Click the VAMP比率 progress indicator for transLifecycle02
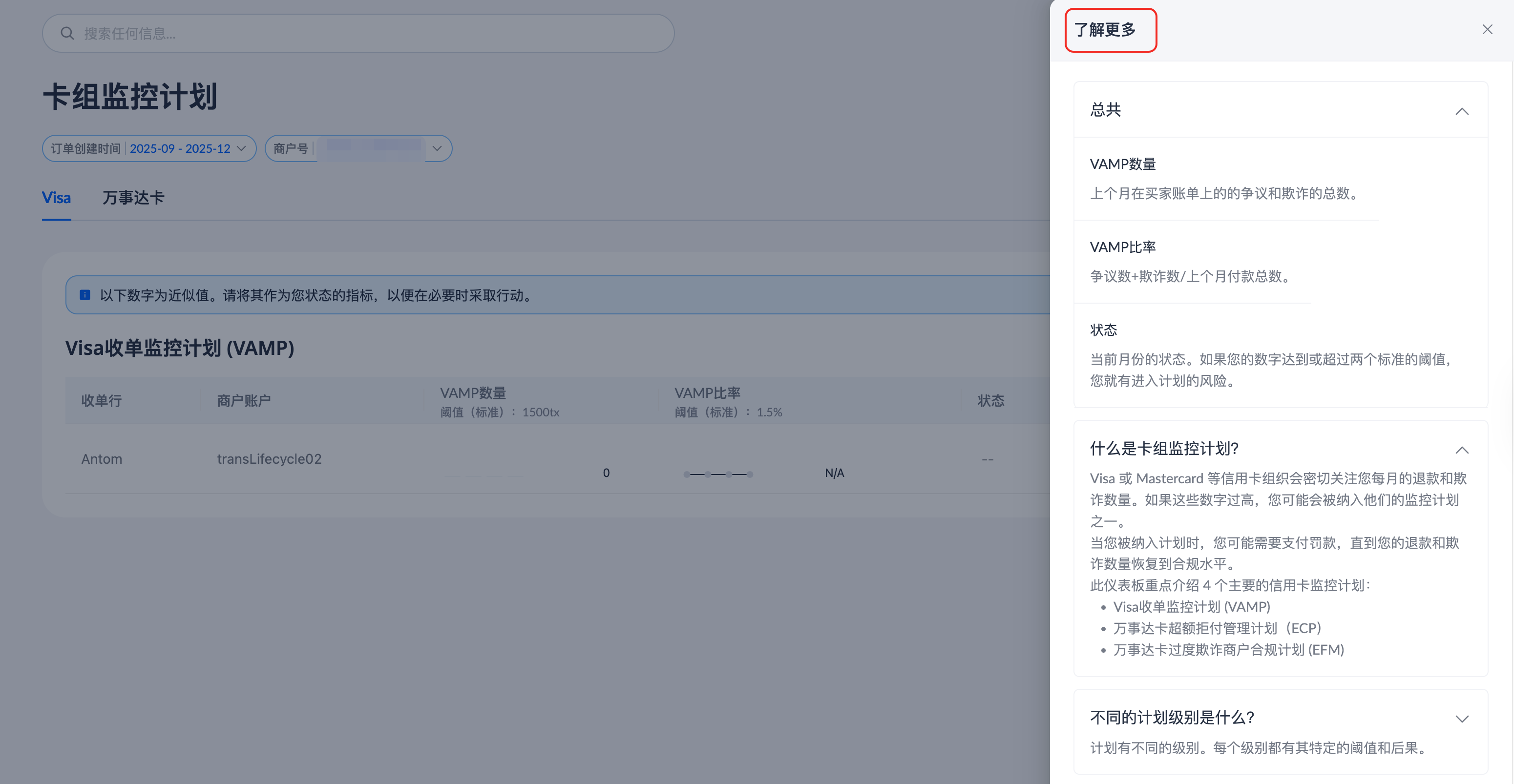 click(x=718, y=474)
